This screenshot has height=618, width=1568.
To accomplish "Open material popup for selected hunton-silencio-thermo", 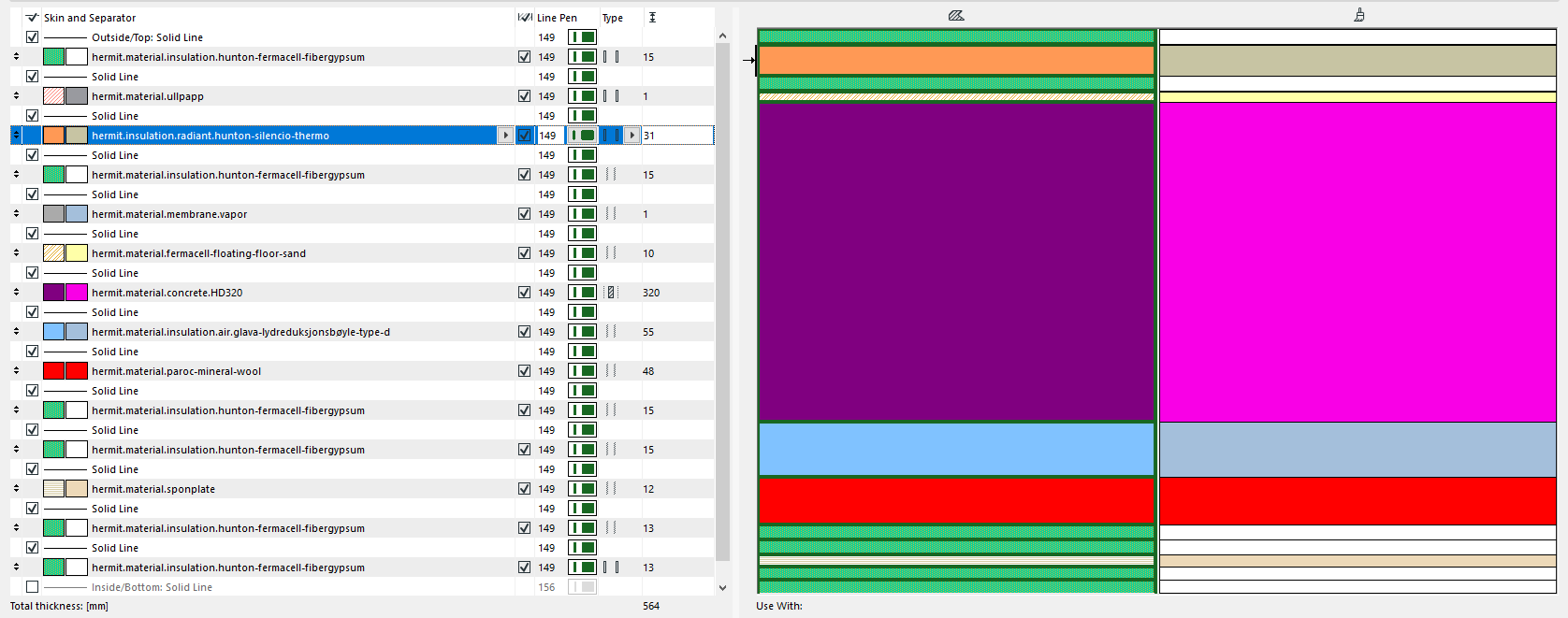I will point(505,136).
